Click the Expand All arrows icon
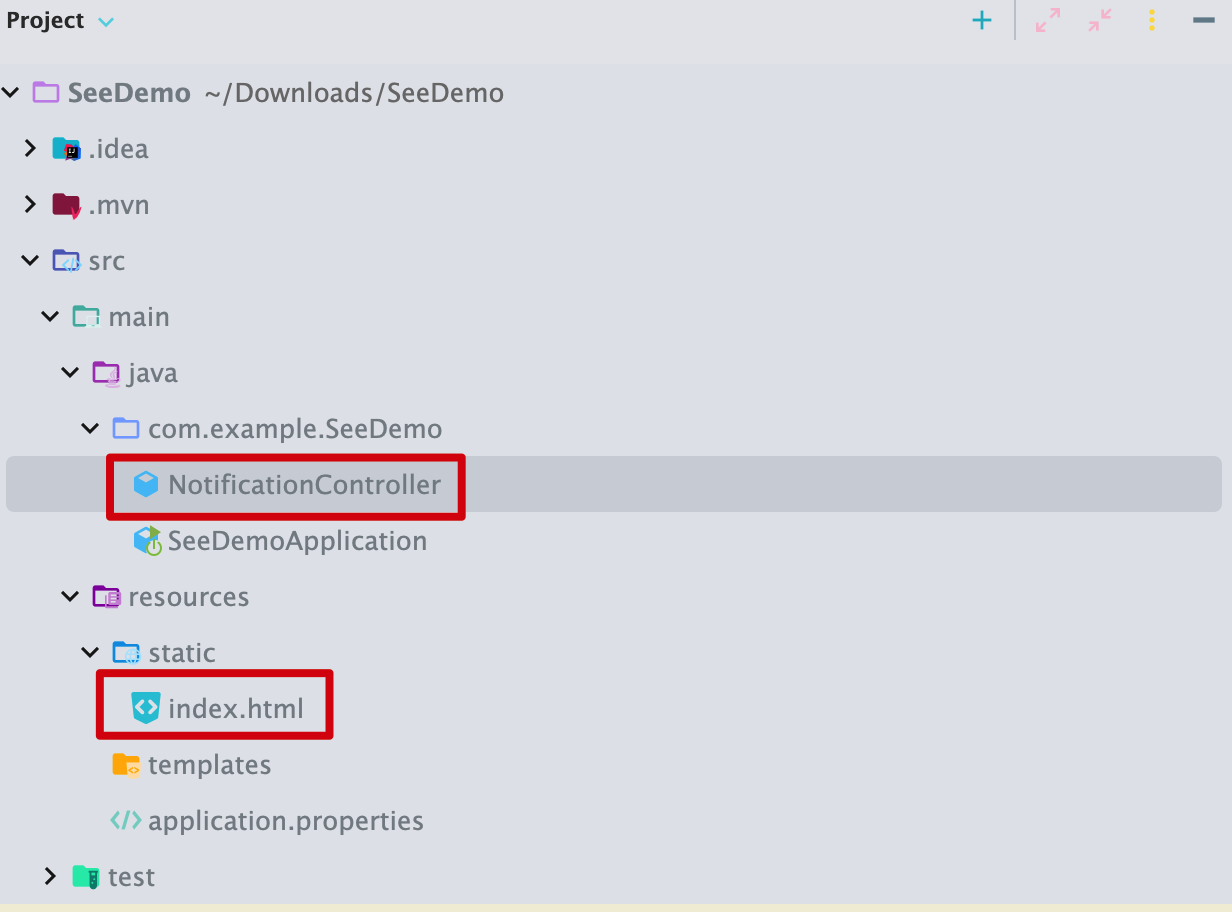Image resolution: width=1232 pixels, height=912 pixels. coord(1047,21)
